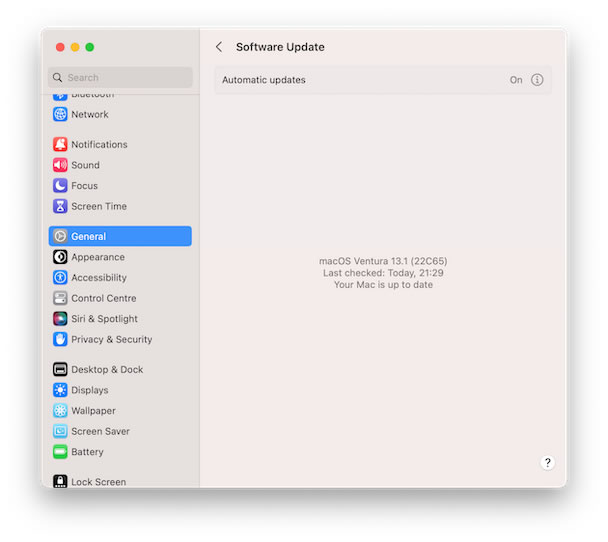Open Notifications settings pane
This screenshot has height=542, width=608.
point(120,144)
